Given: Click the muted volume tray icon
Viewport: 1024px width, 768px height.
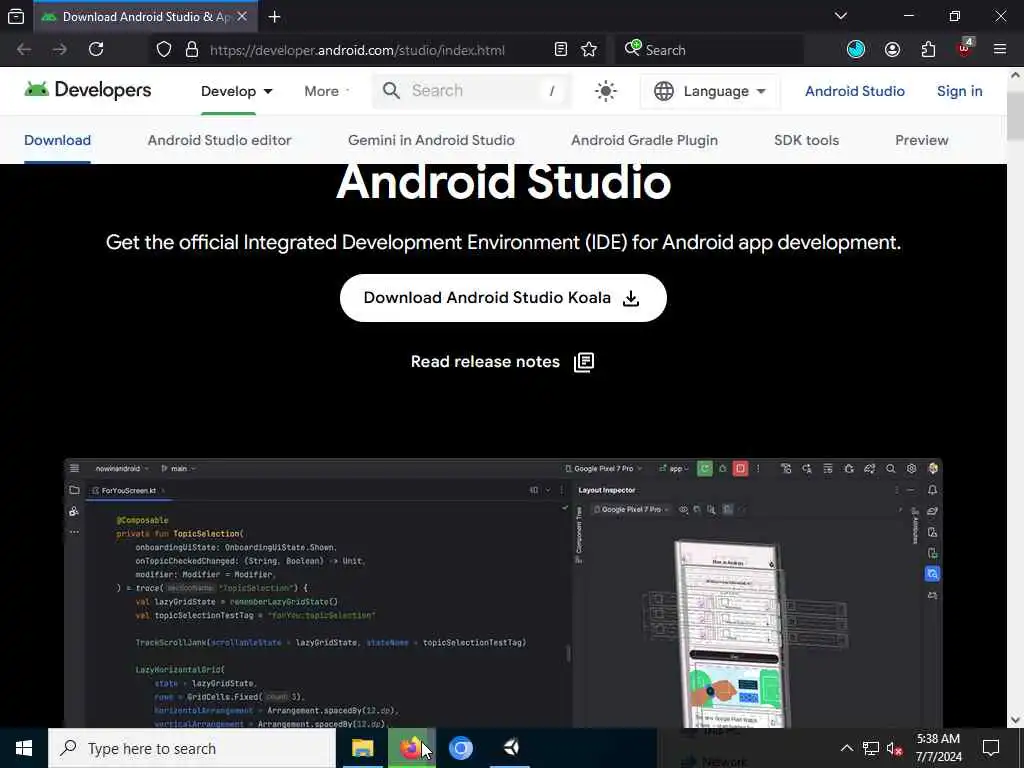Looking at the screenshot, I should click(x=894, y=749).
